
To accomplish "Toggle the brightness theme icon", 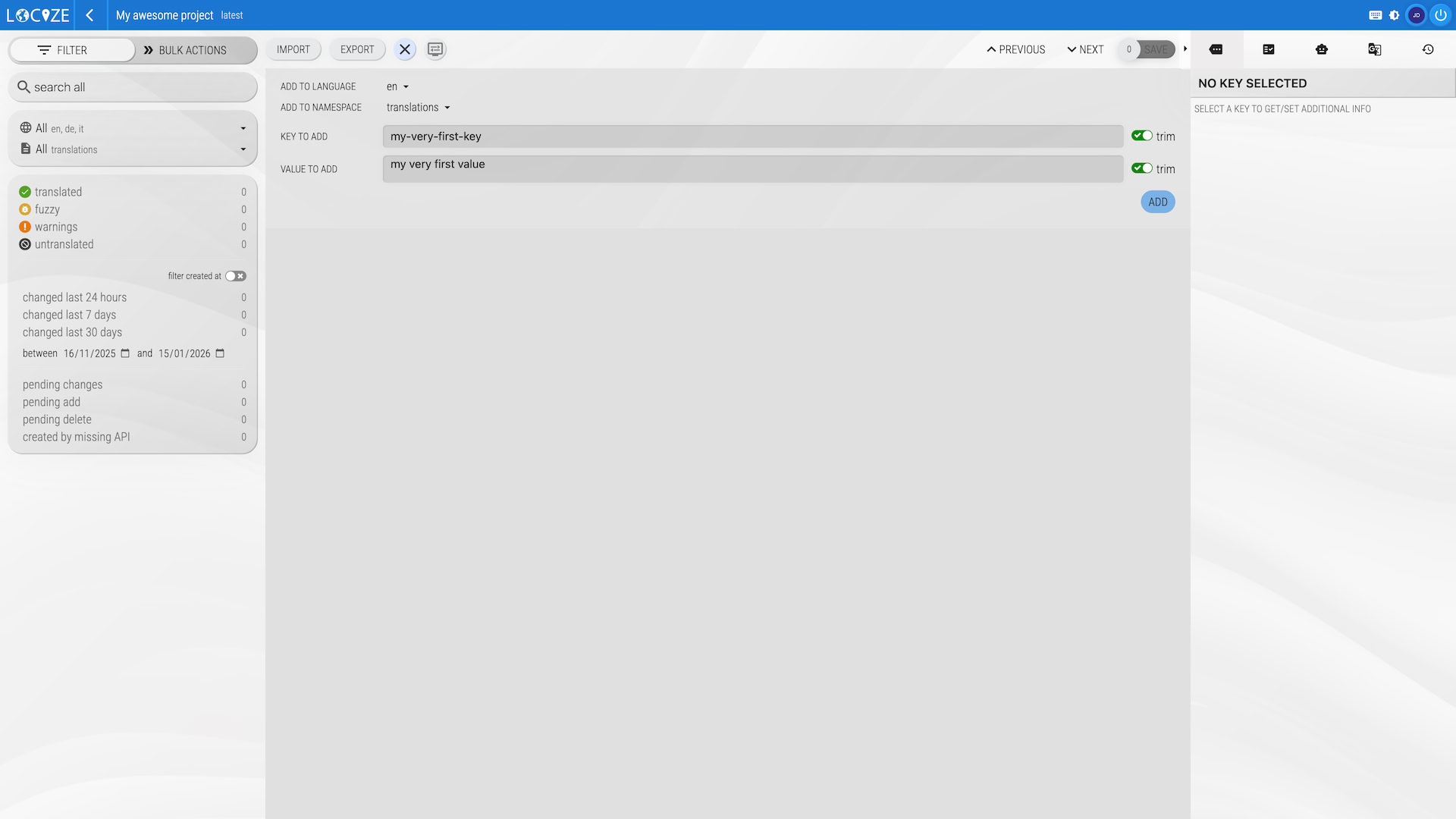I will (x=1394, y=15).
